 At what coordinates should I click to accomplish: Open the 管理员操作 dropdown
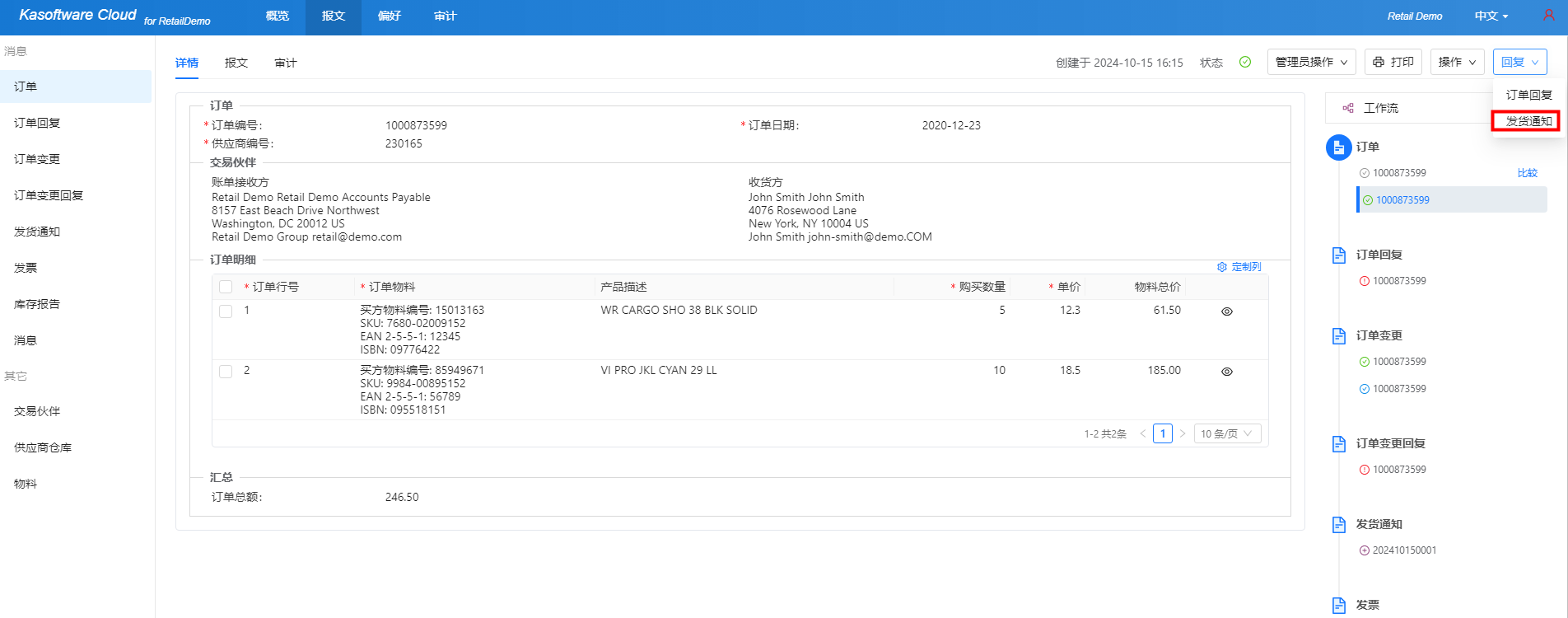(1311, 62)
